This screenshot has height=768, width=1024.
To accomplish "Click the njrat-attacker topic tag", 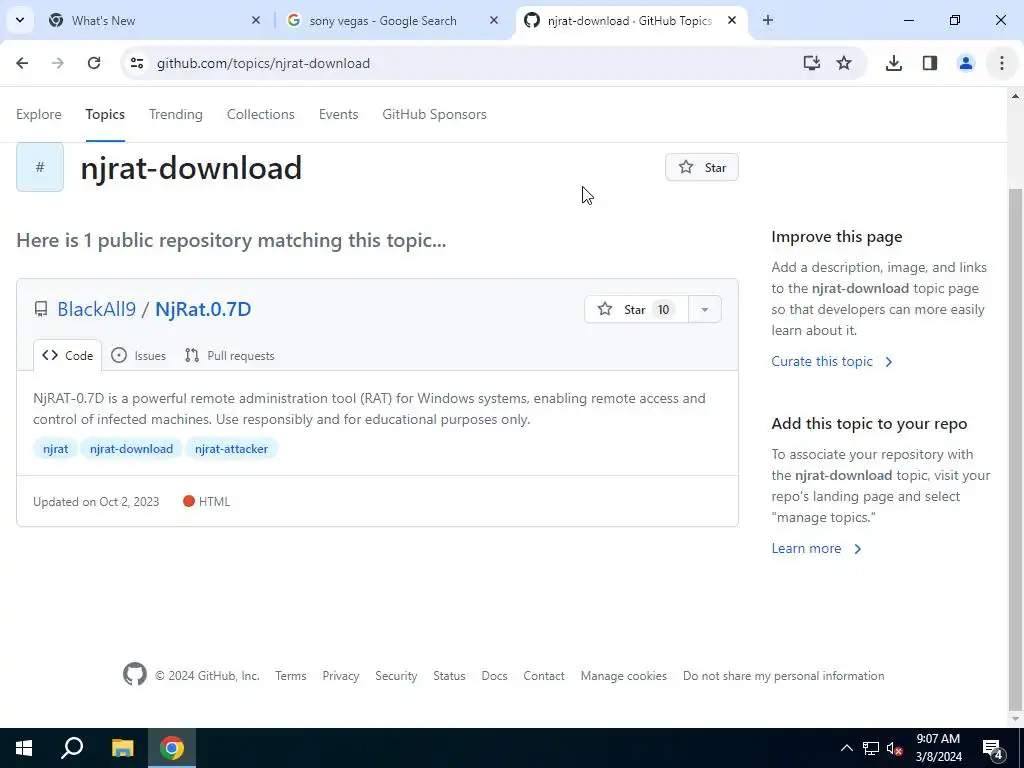I will 231,449.
